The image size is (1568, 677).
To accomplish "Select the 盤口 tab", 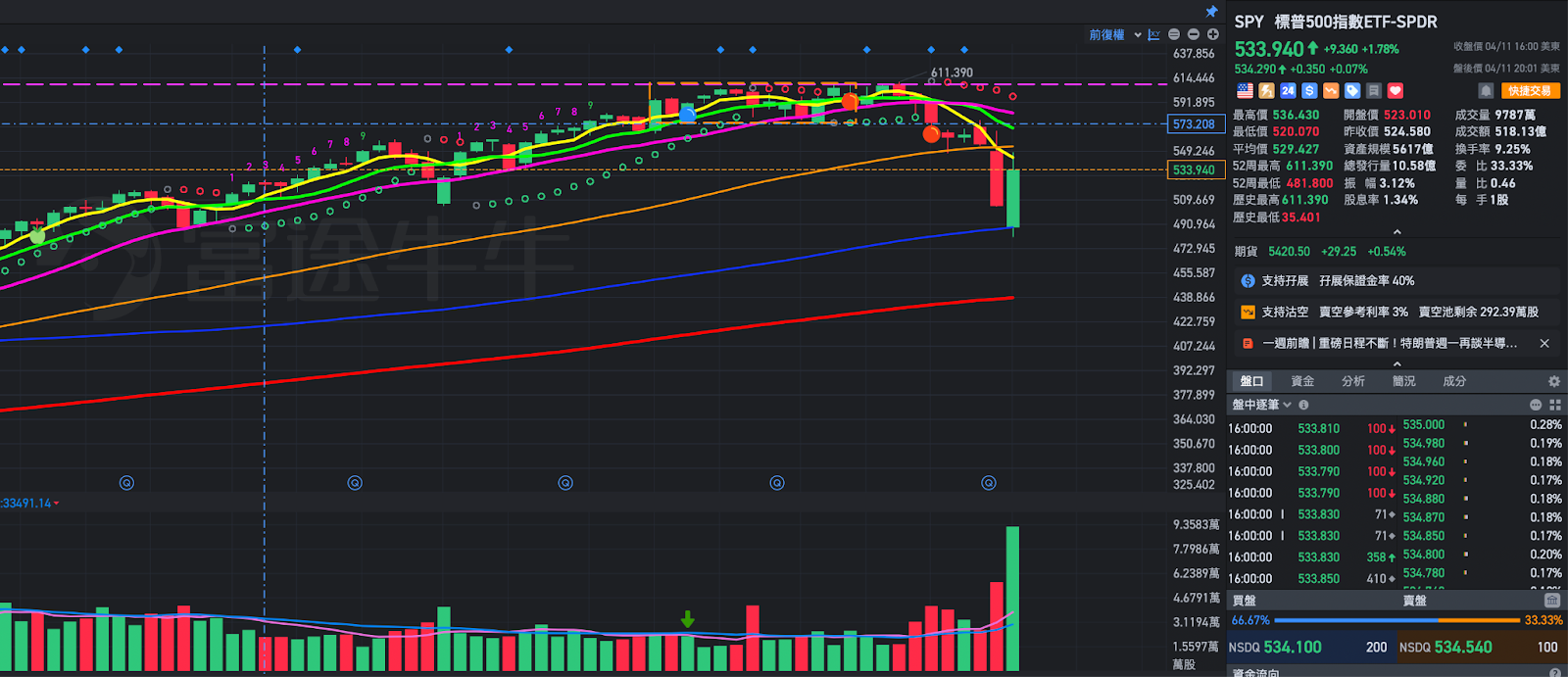I will click(1251, 381).
